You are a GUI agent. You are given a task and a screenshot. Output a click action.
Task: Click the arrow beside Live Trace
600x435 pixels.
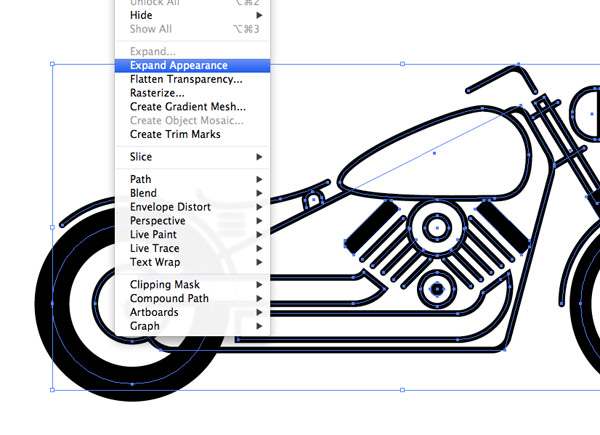pos(259,248)
